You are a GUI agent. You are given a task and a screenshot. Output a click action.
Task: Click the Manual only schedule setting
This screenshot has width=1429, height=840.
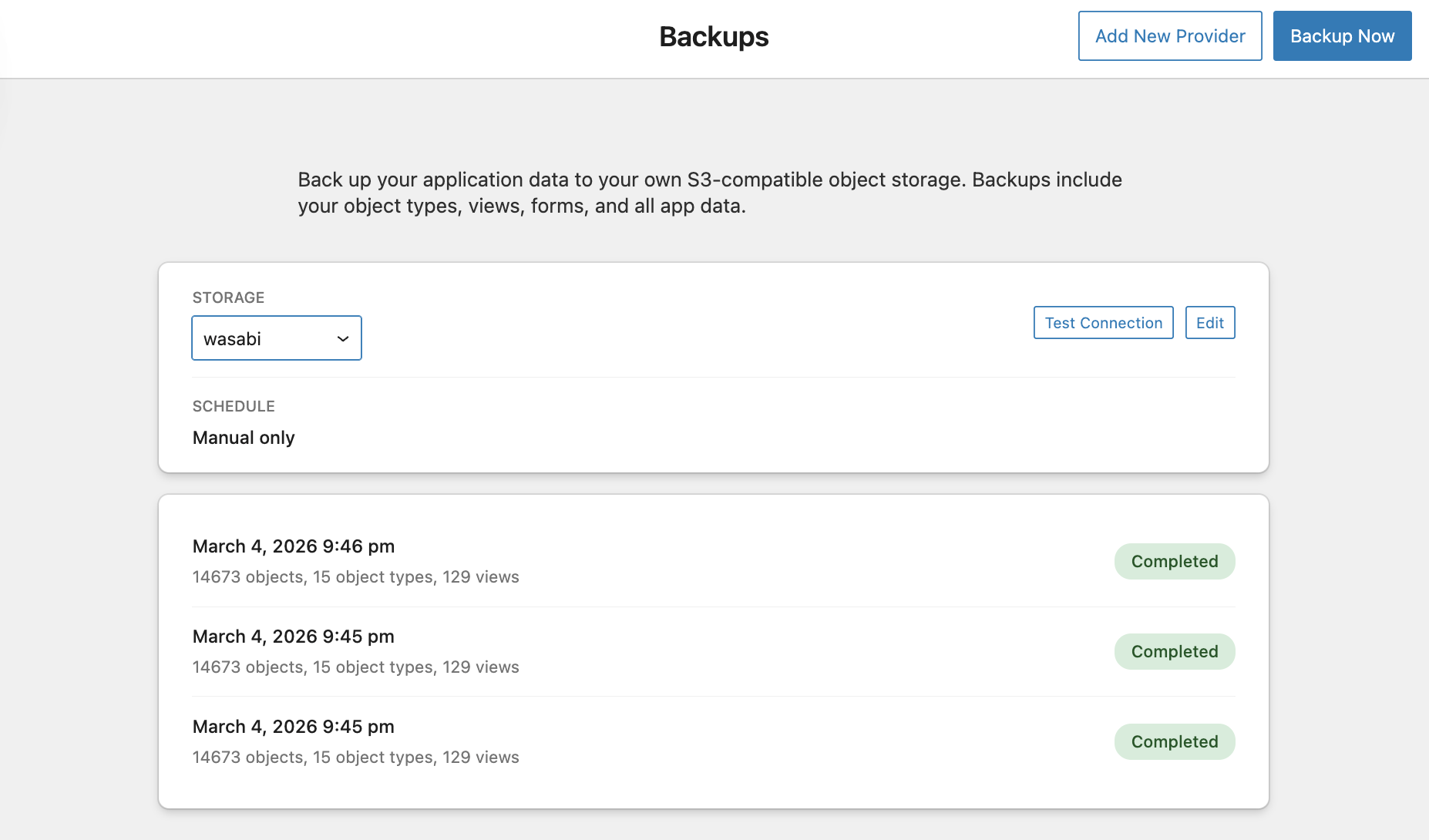(x=243, y=437)
